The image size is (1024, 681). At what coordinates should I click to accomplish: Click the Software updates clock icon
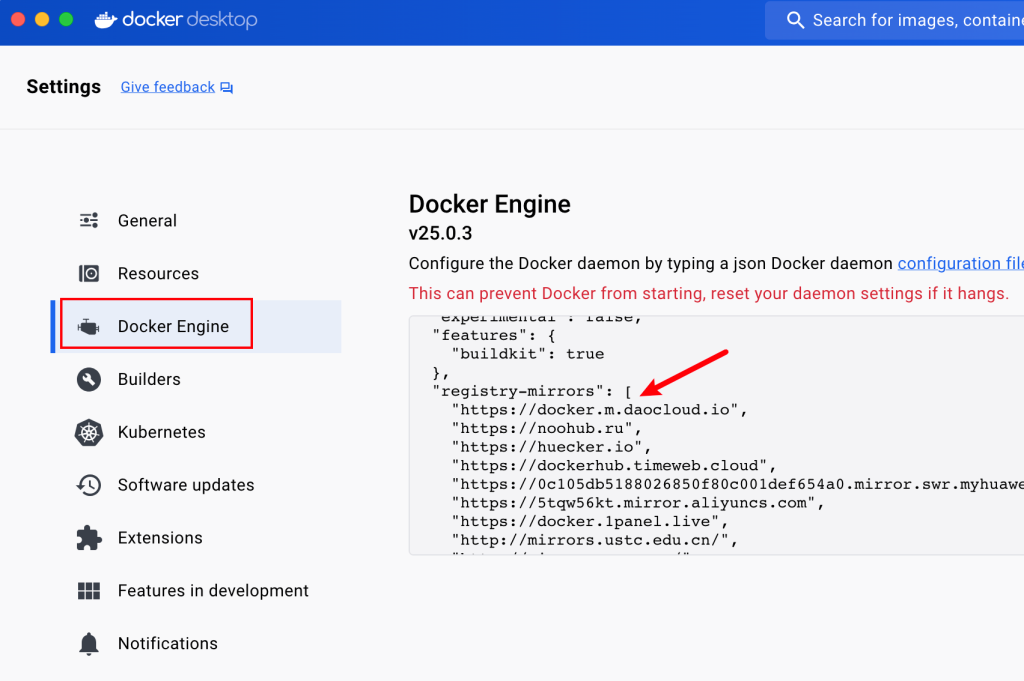click(89, 485)
